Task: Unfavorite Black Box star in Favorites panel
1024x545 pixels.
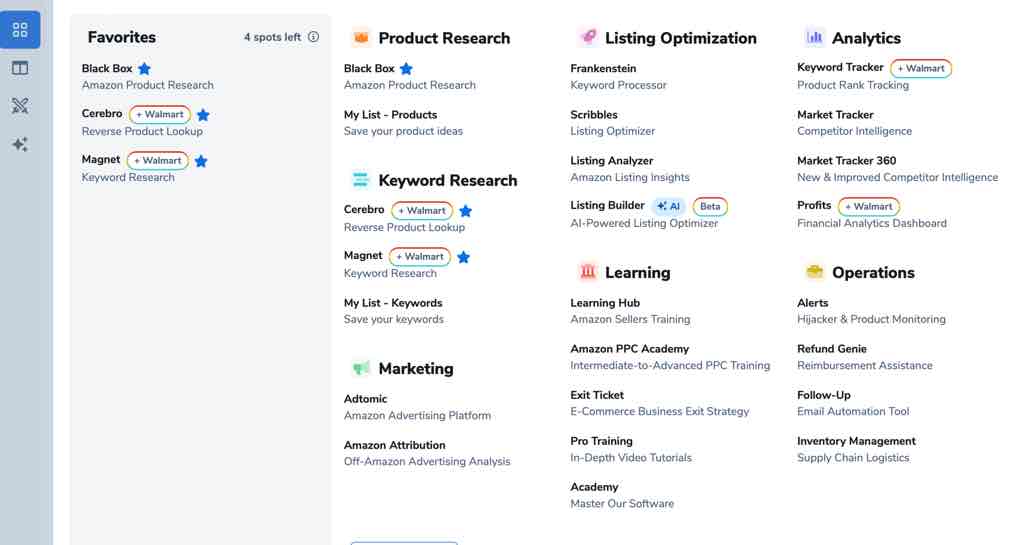Action: coord(144,69)
